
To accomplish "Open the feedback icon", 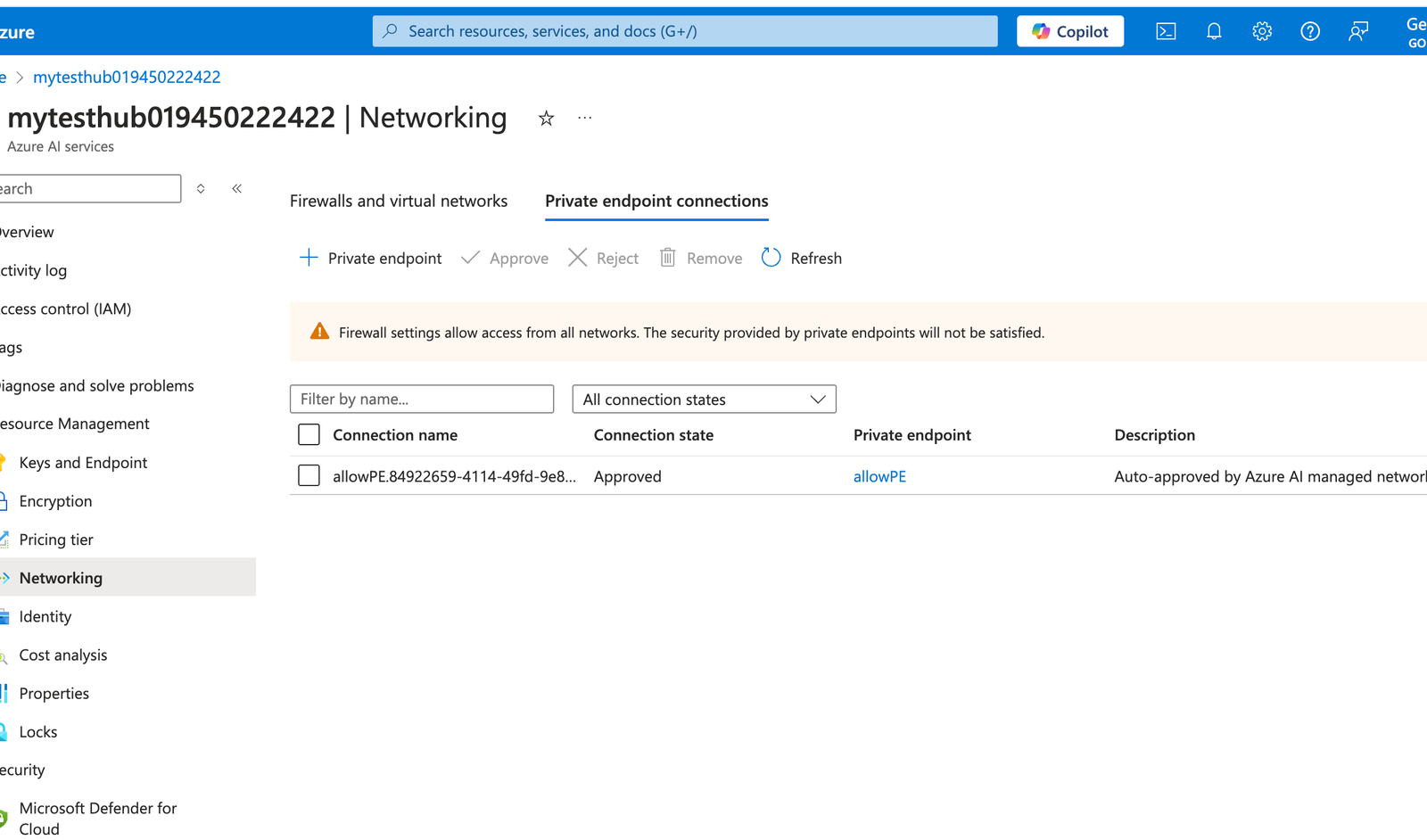I will coord(1358,30).
